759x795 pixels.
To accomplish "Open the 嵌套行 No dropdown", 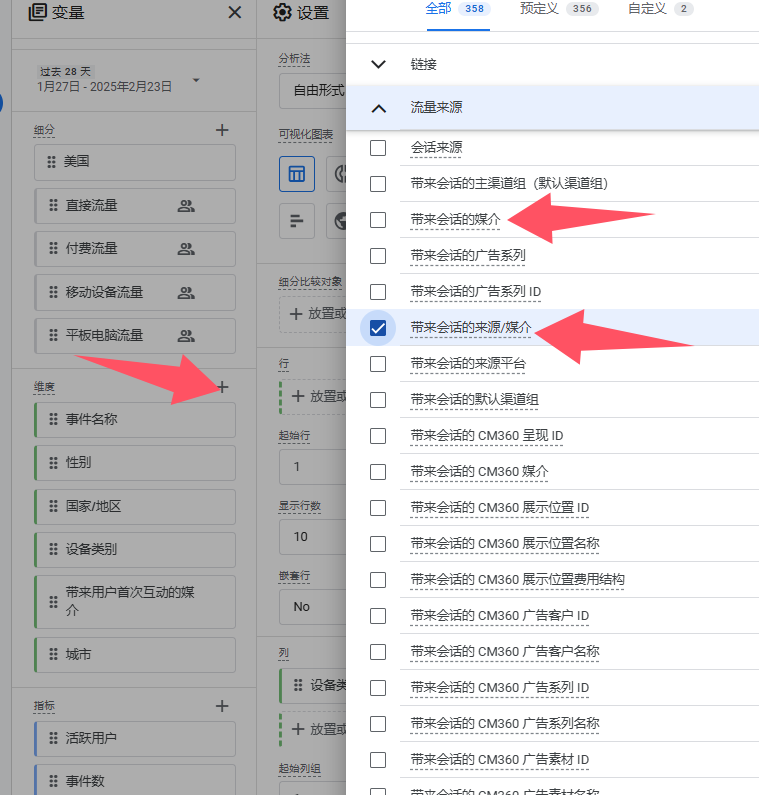I will coord(312,606).
